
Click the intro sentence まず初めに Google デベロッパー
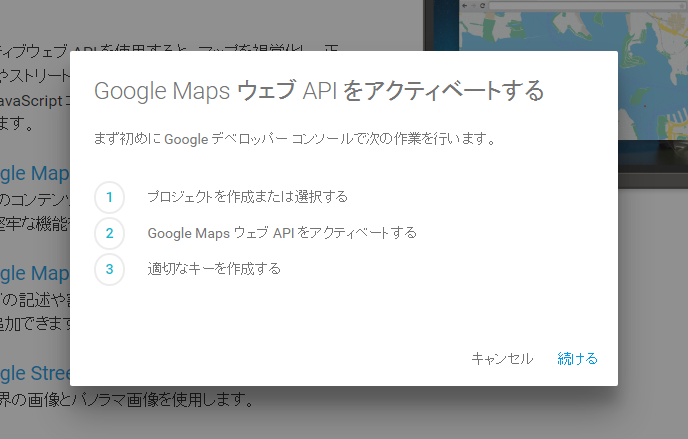pyautogui.click(x=295, y=139)
